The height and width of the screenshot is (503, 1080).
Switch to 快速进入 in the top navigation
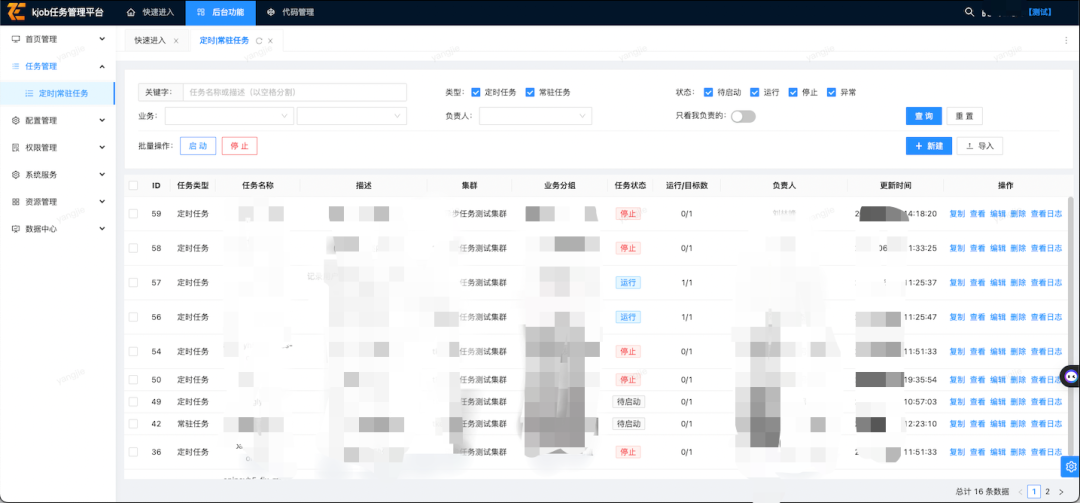click(151, 12)
